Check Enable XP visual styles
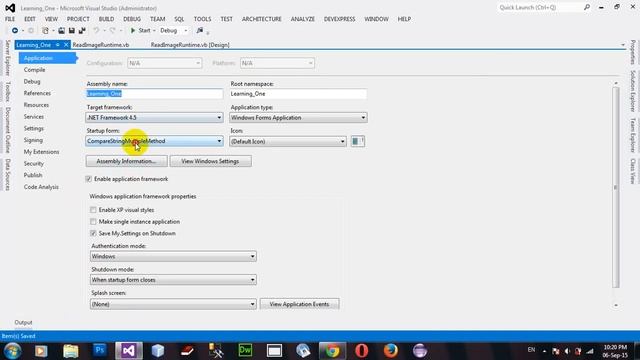This screenshot has height=360, width=640. (93, 210)
